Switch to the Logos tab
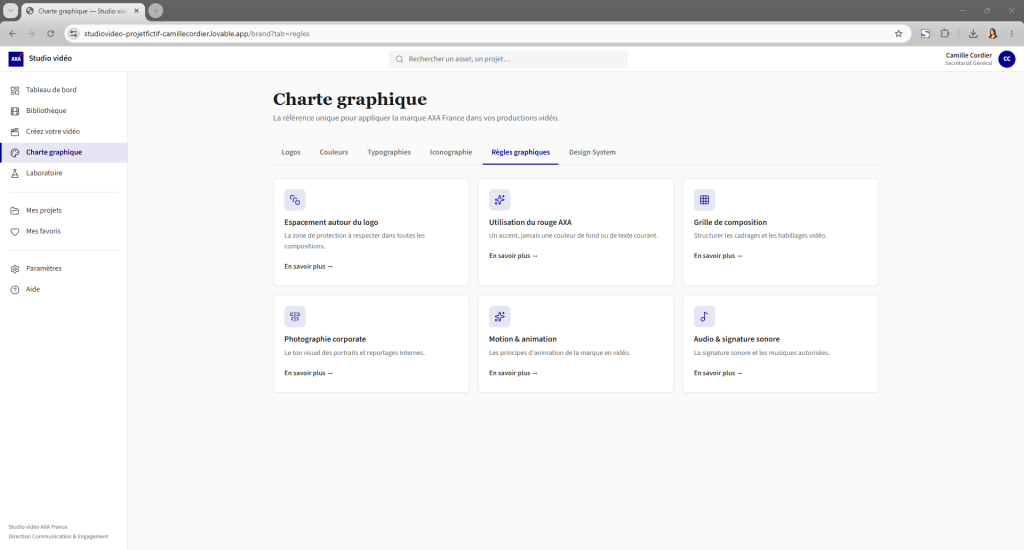The width and height of the screenshot is (1024, 550). click(x=291, y=152)
